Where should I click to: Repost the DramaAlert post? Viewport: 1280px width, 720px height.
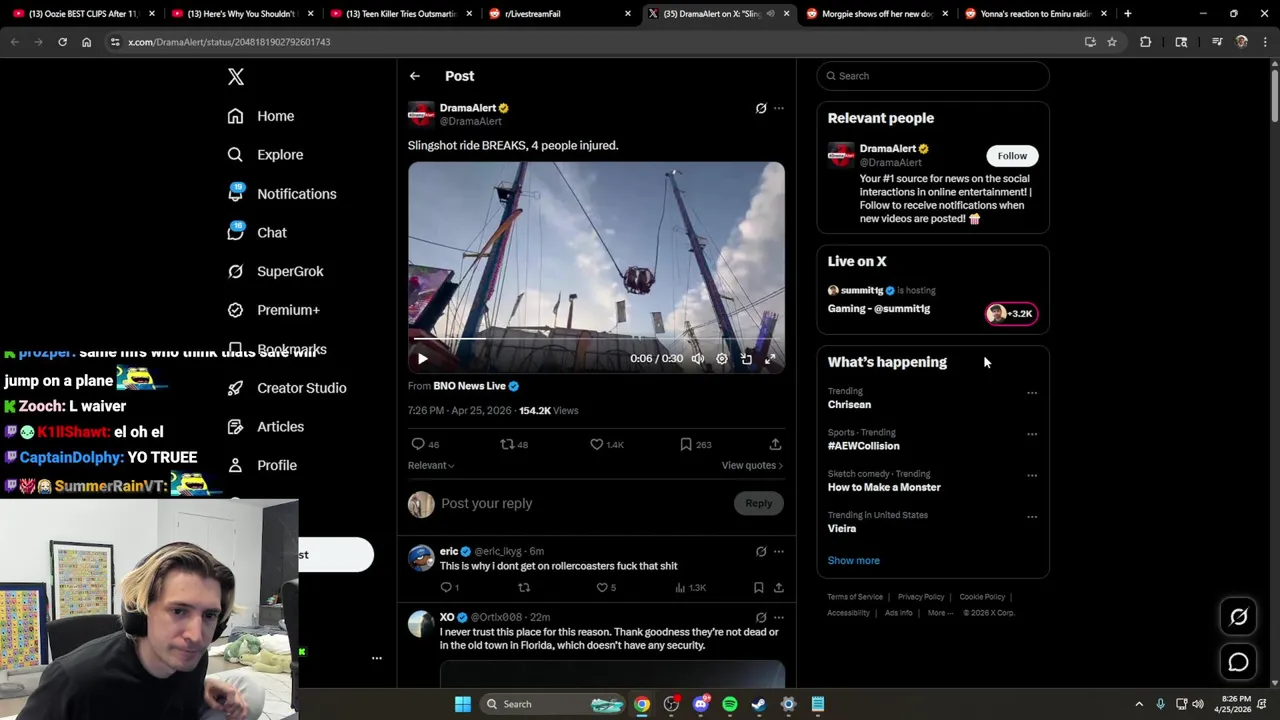(x=514, y=444)
